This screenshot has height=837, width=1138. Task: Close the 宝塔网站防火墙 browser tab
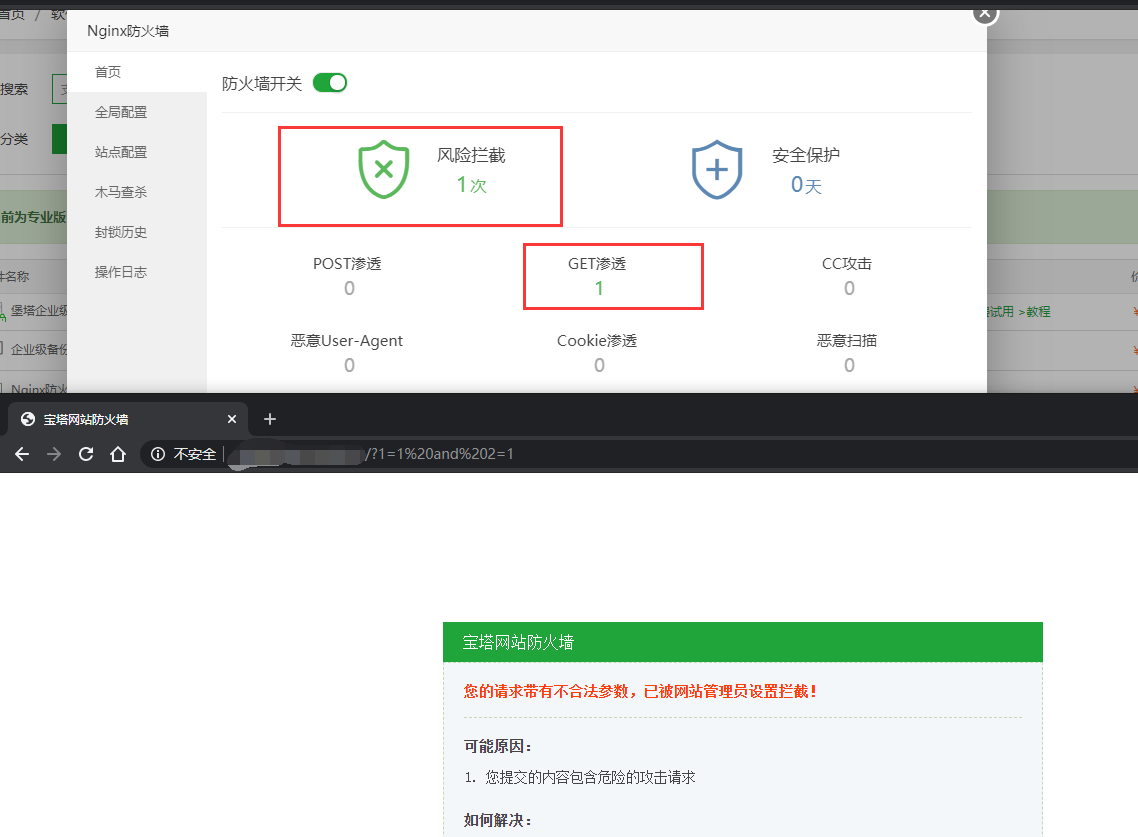click(x=232, y=419)
